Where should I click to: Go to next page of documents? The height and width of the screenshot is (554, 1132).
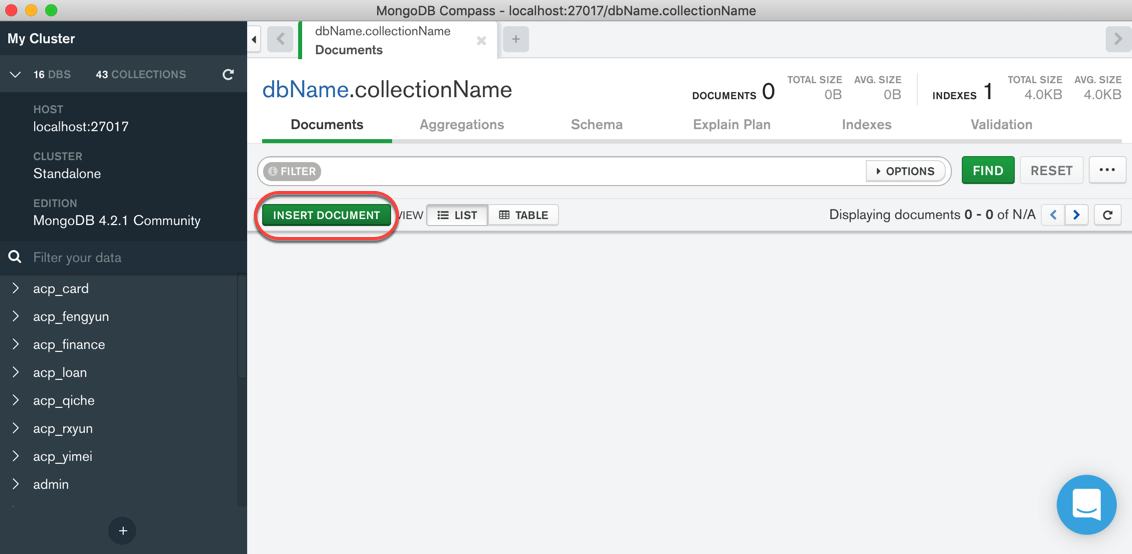1076,215
